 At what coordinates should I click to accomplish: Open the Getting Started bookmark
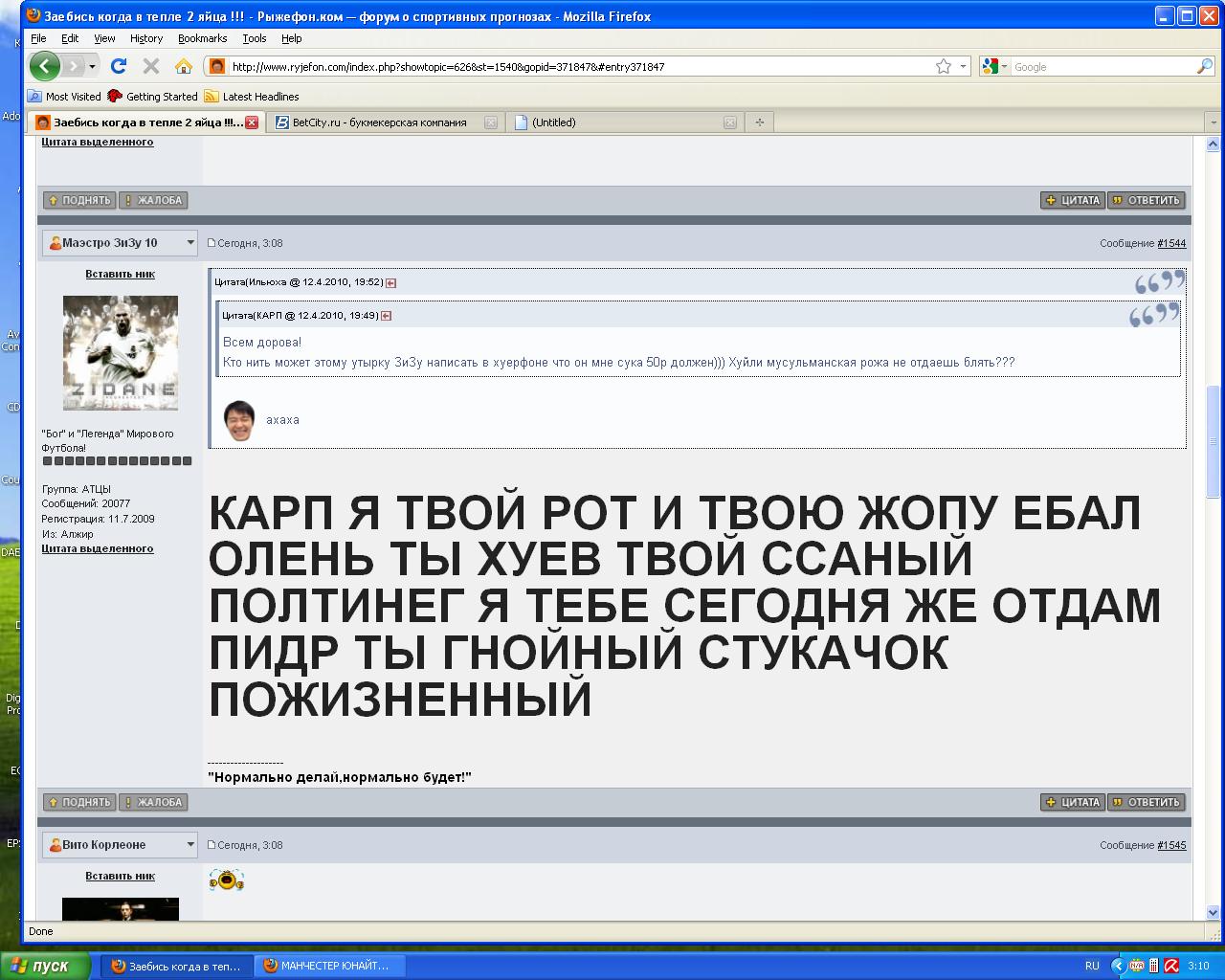pos(153,97)
